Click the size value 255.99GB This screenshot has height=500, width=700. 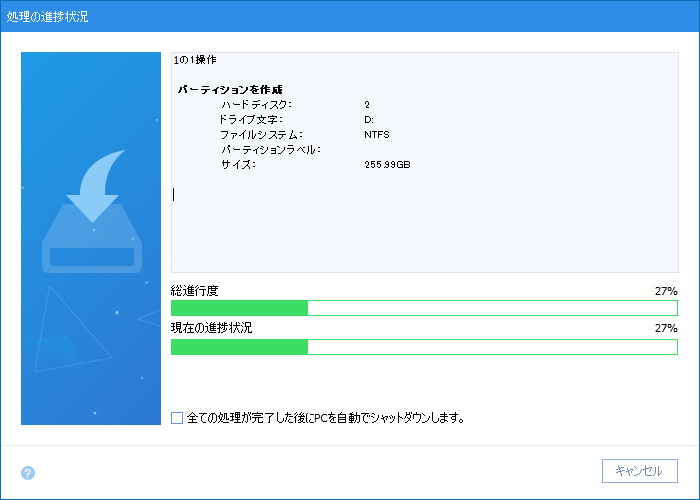(387, 165)
